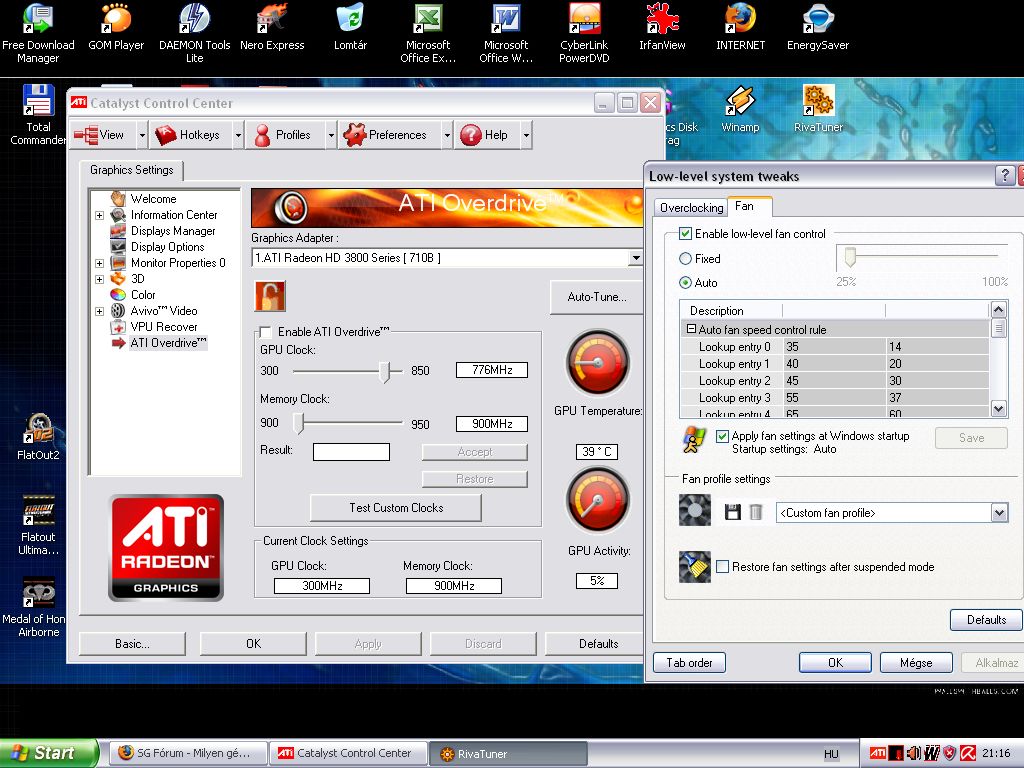Screen dimensions: 1024x768
Task: Click the delete fan profile trash icon
Action: 756,512
